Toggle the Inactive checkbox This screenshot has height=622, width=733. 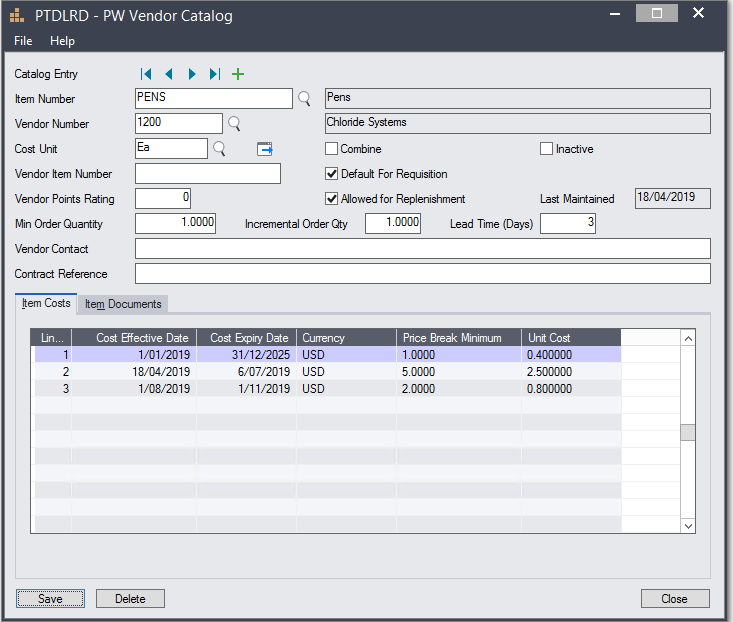[x=546, y=149]
